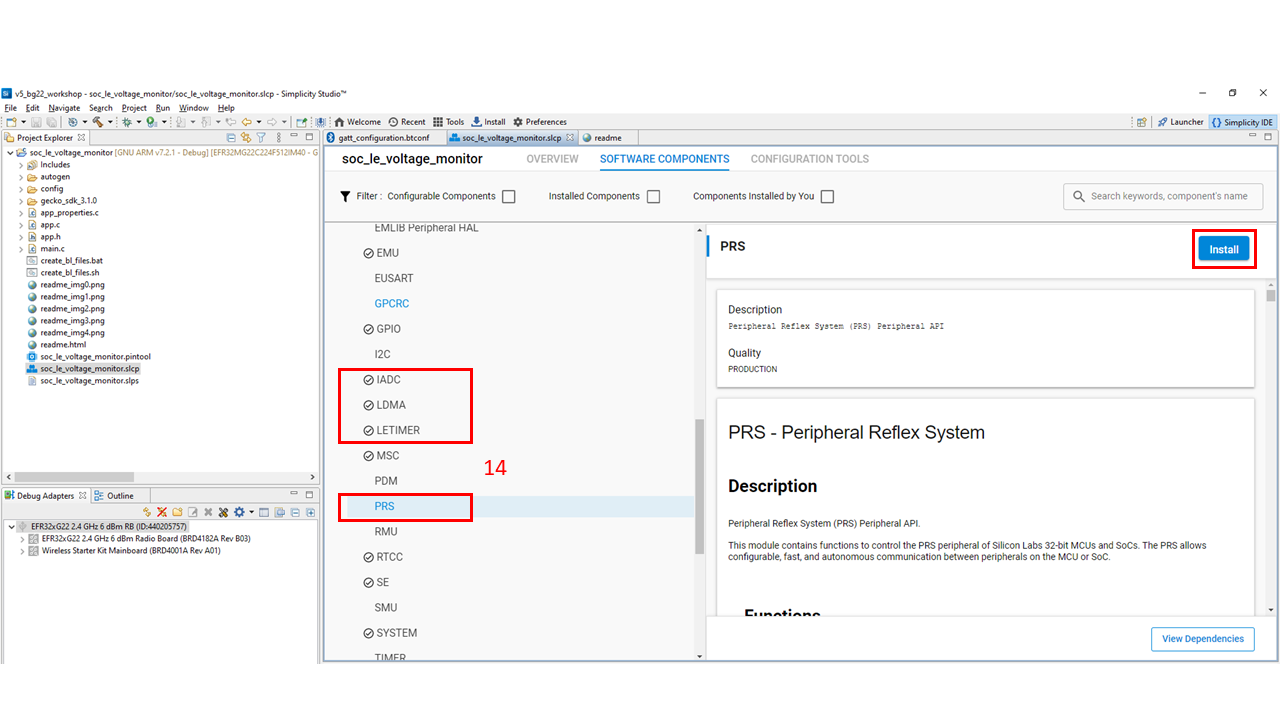
Task: Switch to gatt_configuration.btconf editor tab
Action: (384, 138)
